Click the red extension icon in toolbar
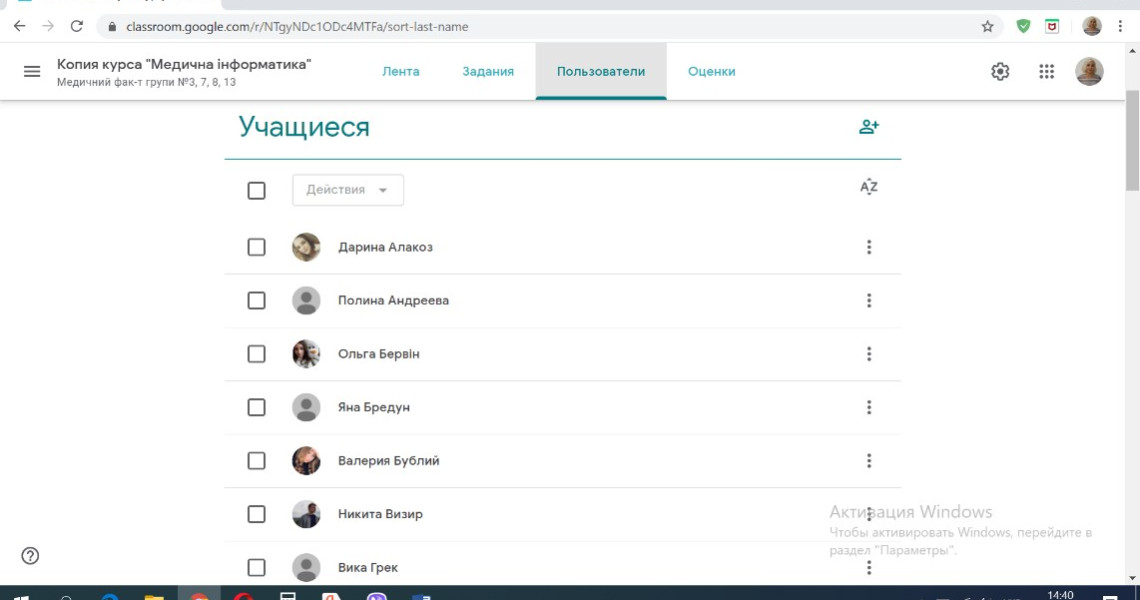Image resolution: width=1140 pixels, height=600 pixels. coord(1051,26)
